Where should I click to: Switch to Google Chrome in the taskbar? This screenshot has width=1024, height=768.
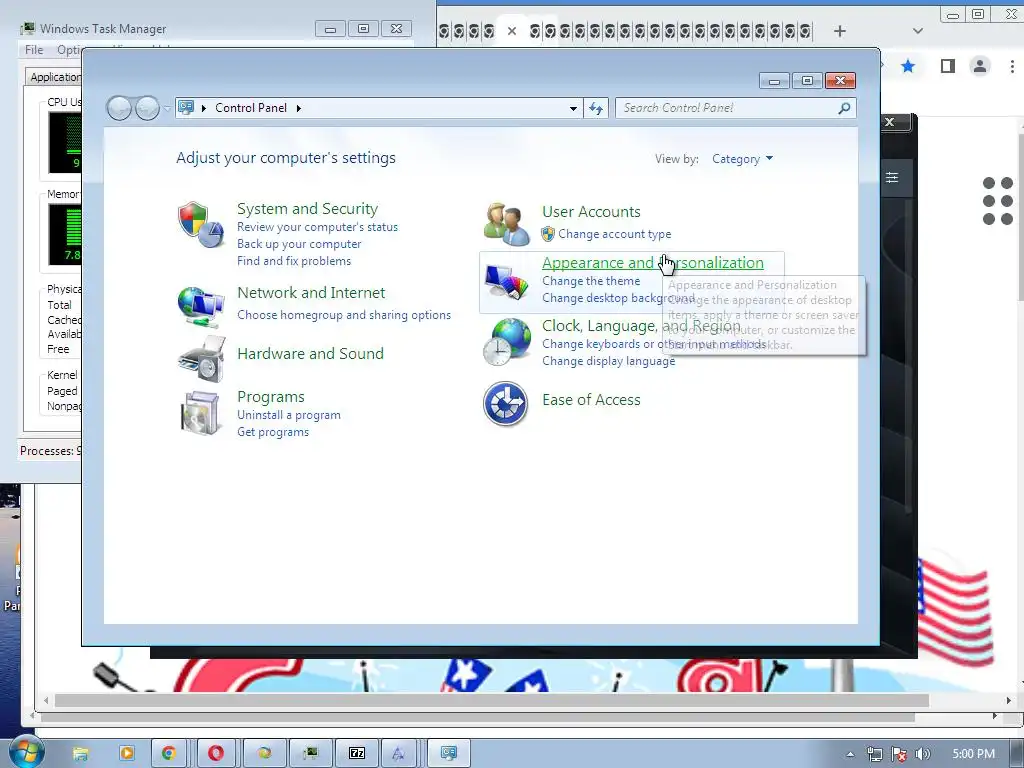[x=169, y=753]
